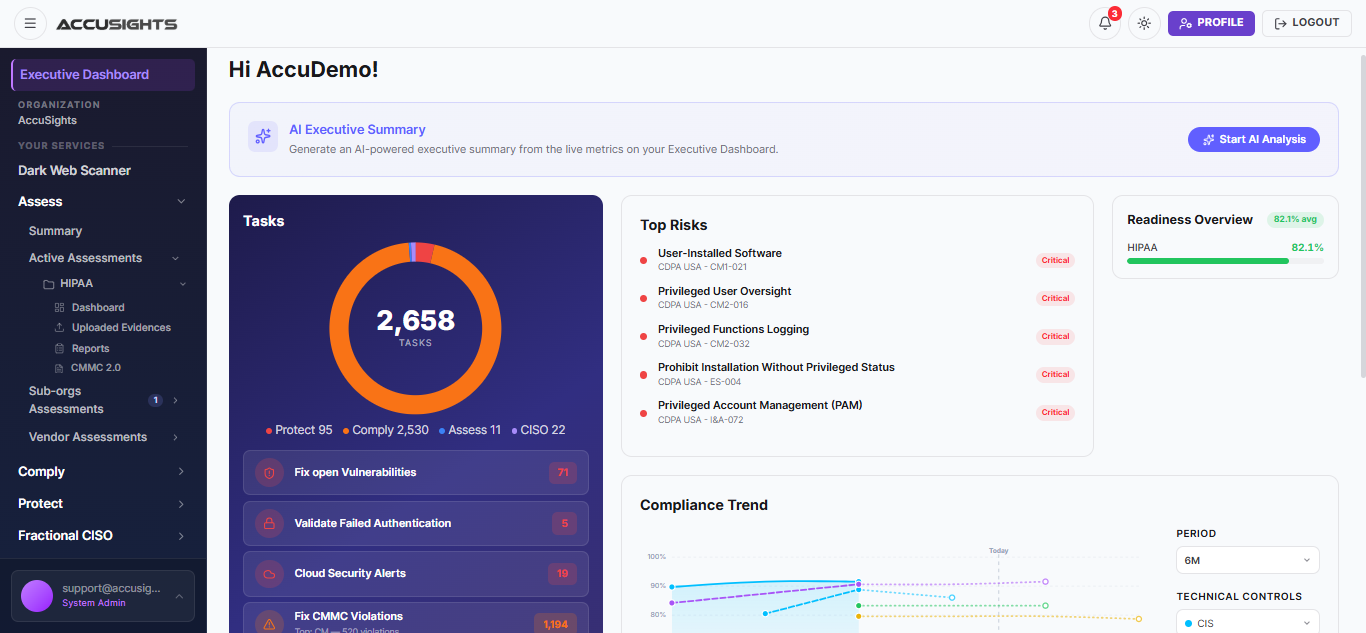Toggle light/dark theme sun icon
1366x633 pixels.
point(1144,23)
